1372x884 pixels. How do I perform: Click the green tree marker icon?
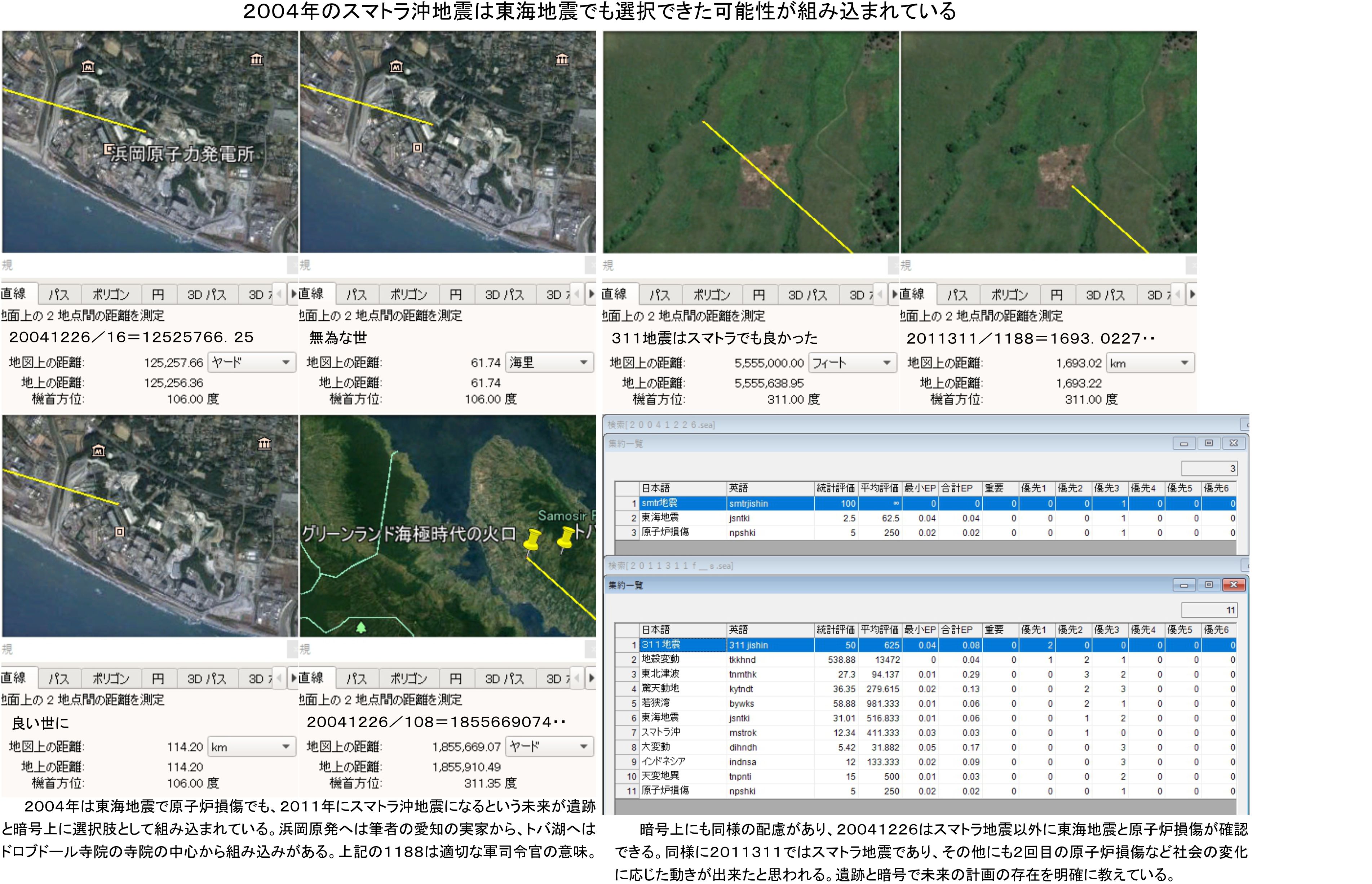click(361, 627)
